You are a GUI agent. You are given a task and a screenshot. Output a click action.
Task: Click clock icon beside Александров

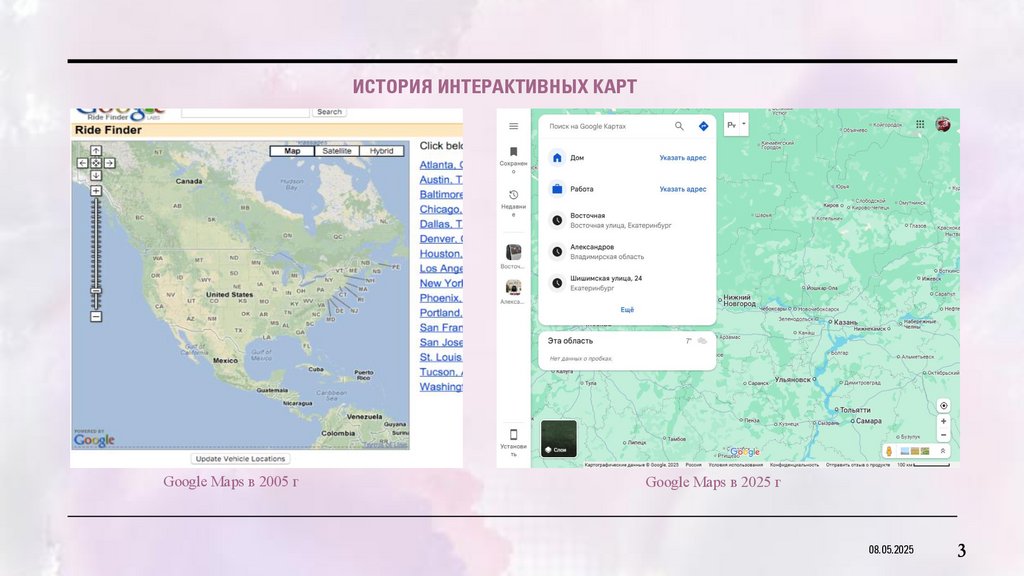click(557, 251)
